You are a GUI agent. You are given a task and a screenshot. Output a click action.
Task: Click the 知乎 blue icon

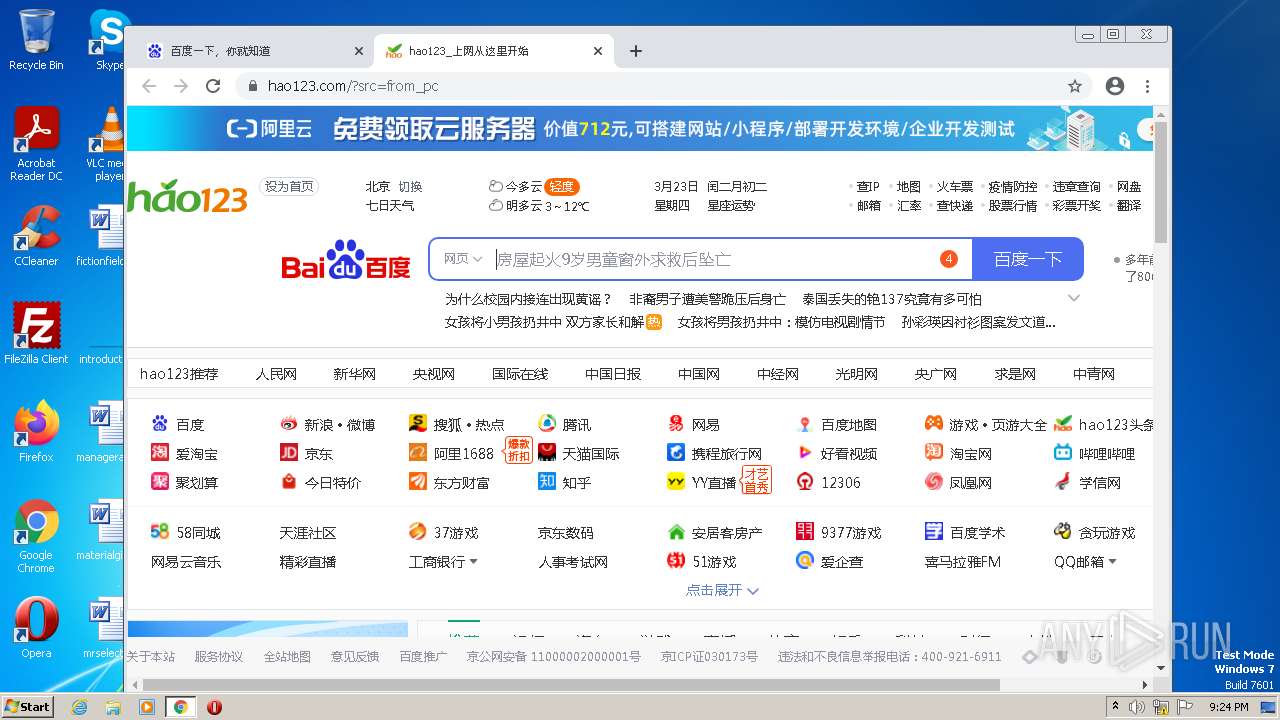[547, 482]
